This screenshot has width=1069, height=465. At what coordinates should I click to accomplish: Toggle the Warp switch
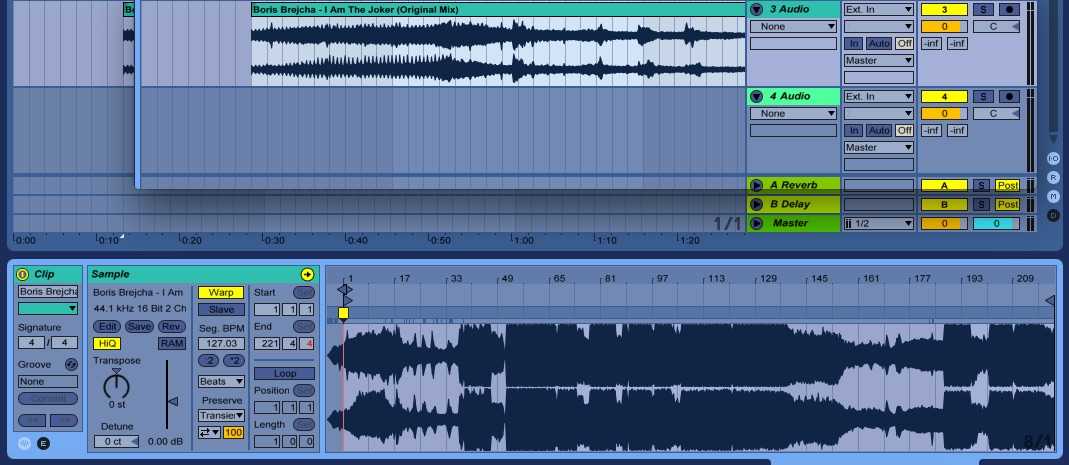pyautogui.click(x=221, y=292)
